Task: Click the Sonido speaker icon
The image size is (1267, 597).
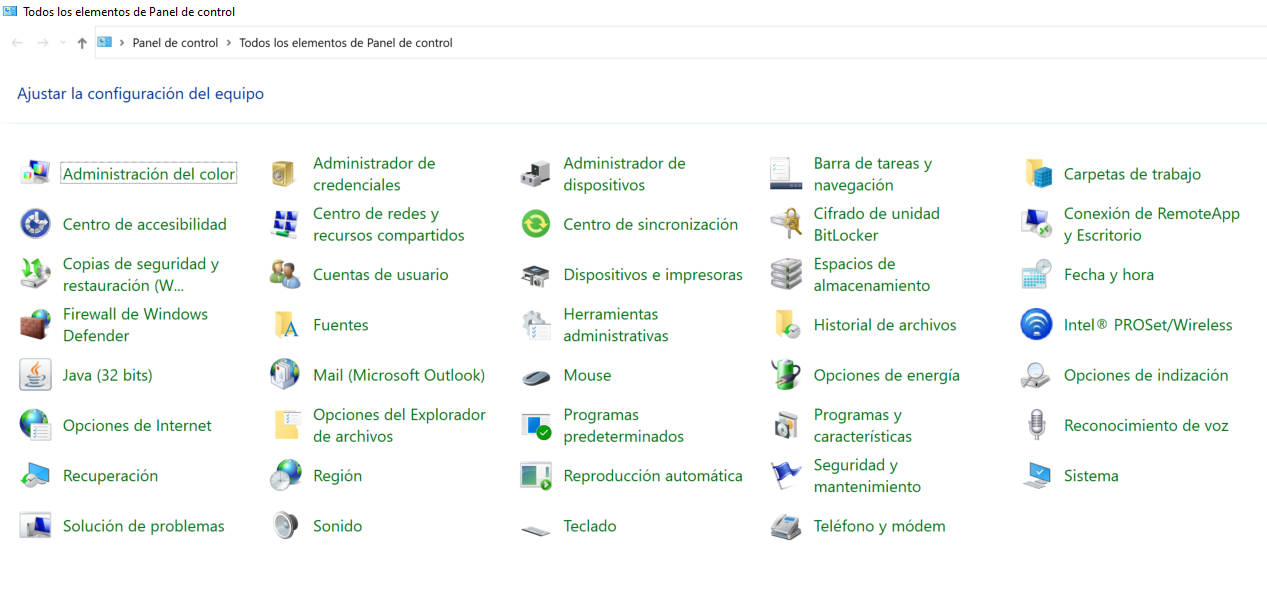Action: [285, 526]
